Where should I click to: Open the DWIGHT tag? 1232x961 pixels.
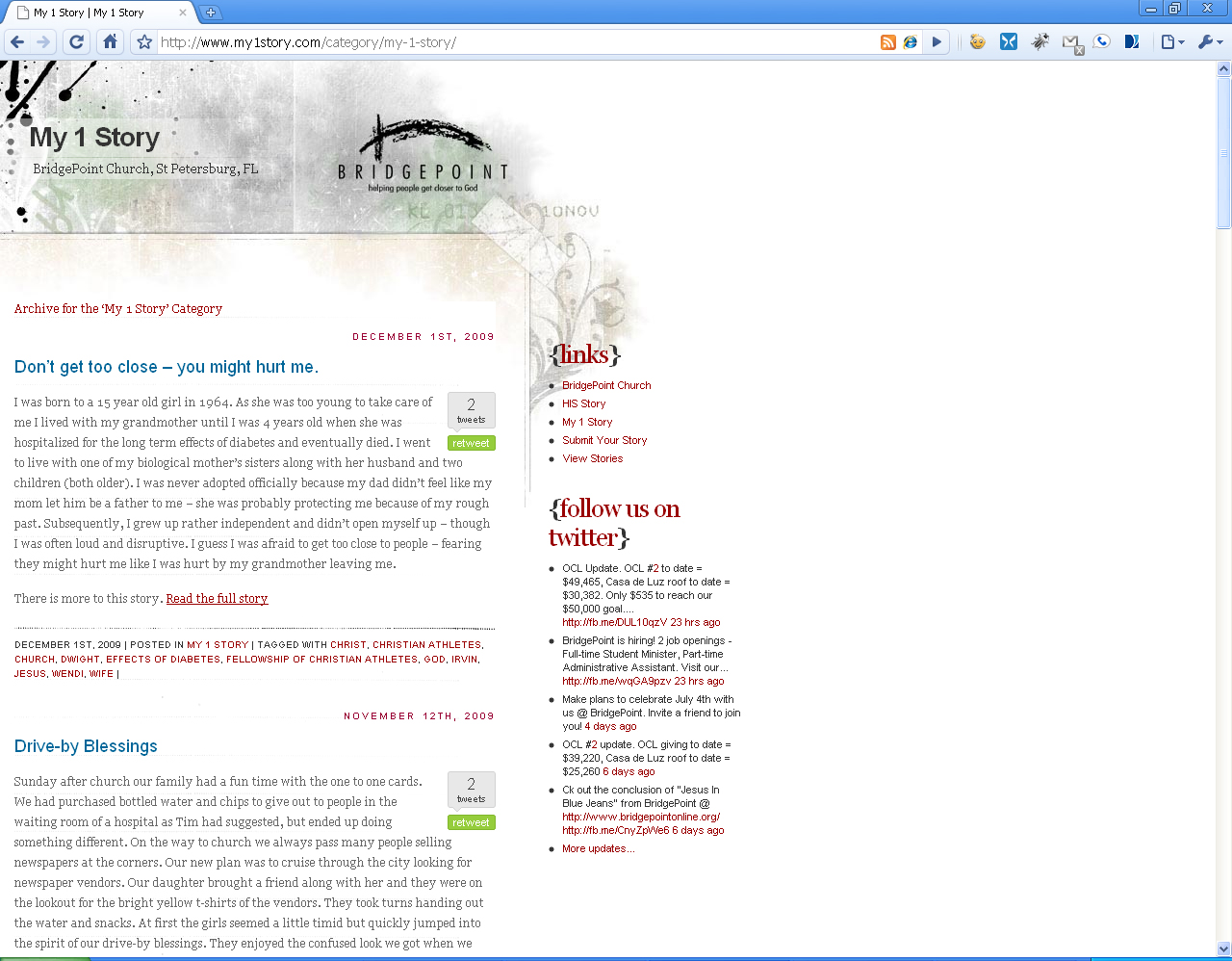pyautogui.click(x=80, y=660)
